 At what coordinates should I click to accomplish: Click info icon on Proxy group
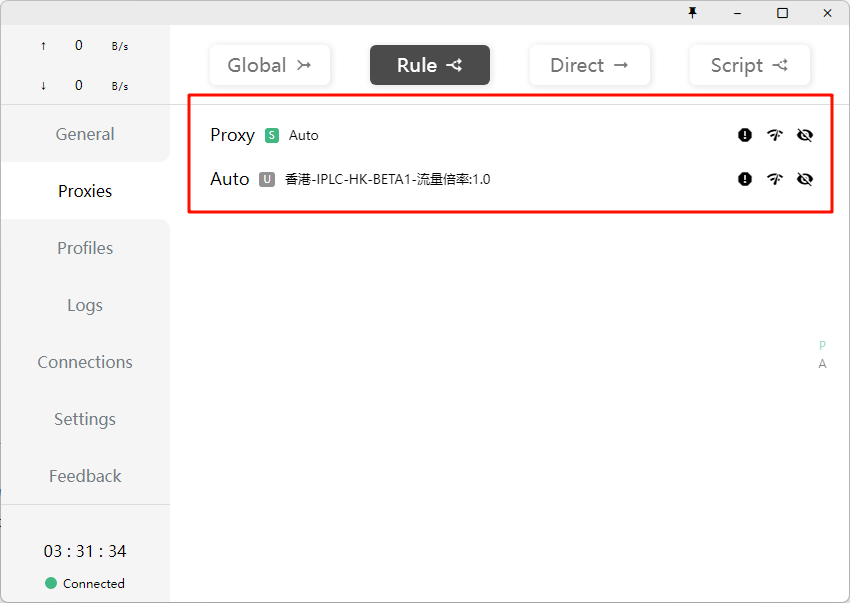(x=745, y=135)
